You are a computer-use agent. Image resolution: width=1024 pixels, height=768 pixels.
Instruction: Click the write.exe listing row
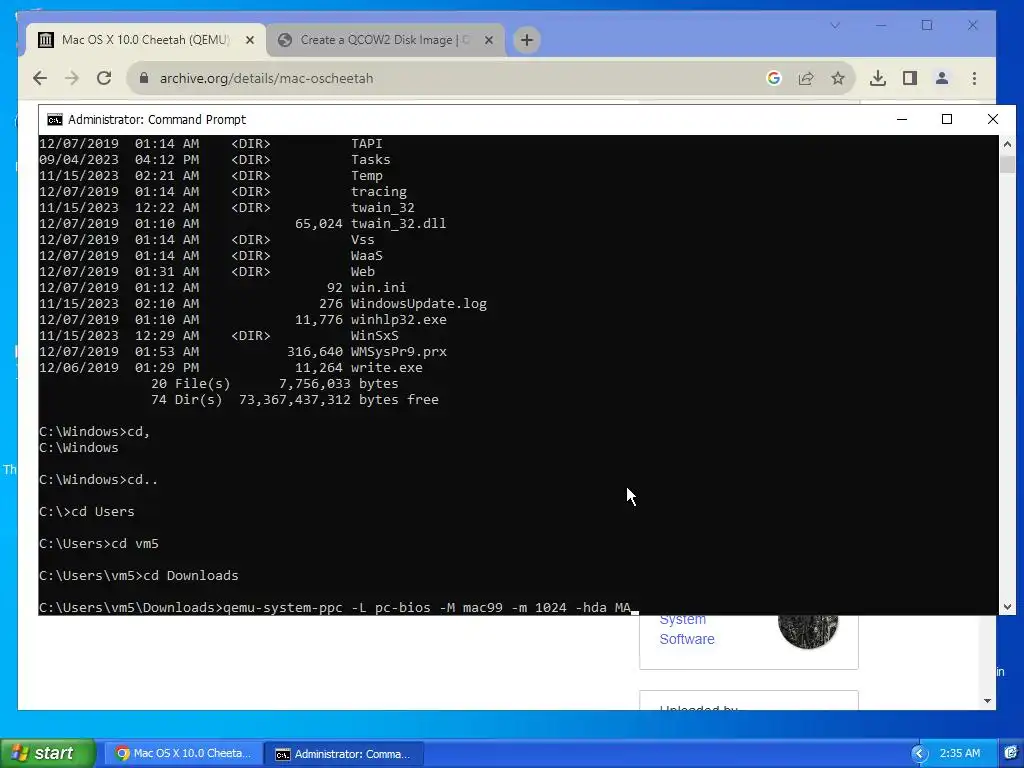click(x=231, y=368)
